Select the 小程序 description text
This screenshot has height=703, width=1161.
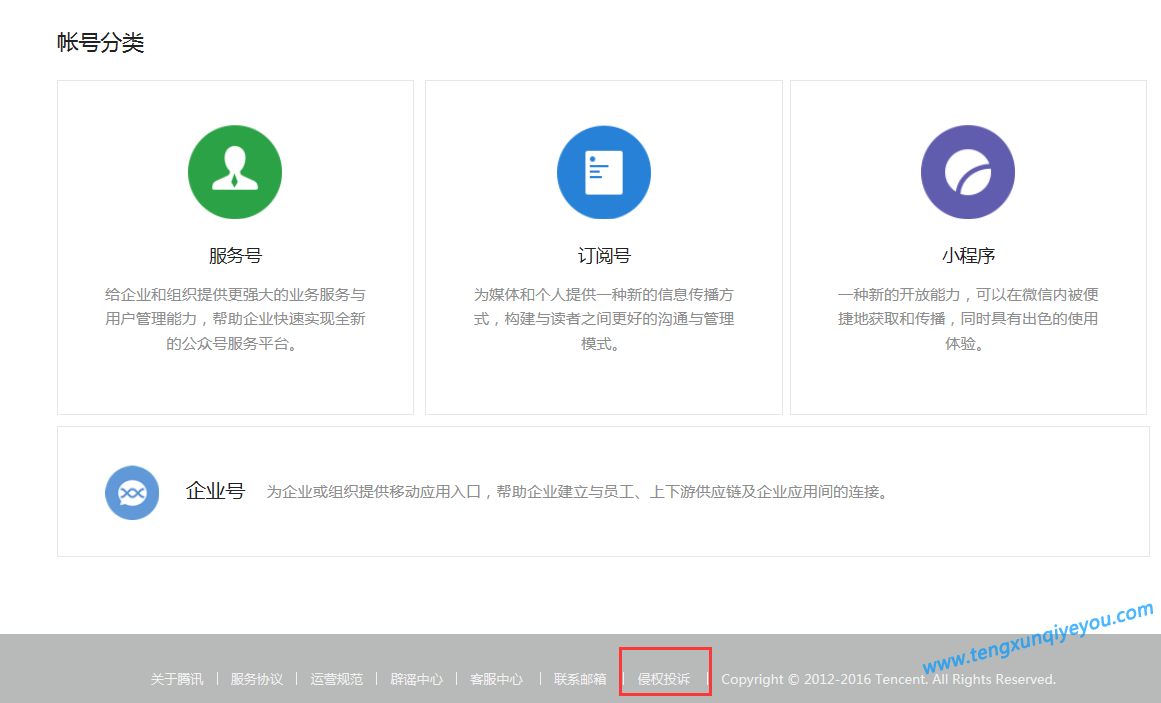click(968, 319)
